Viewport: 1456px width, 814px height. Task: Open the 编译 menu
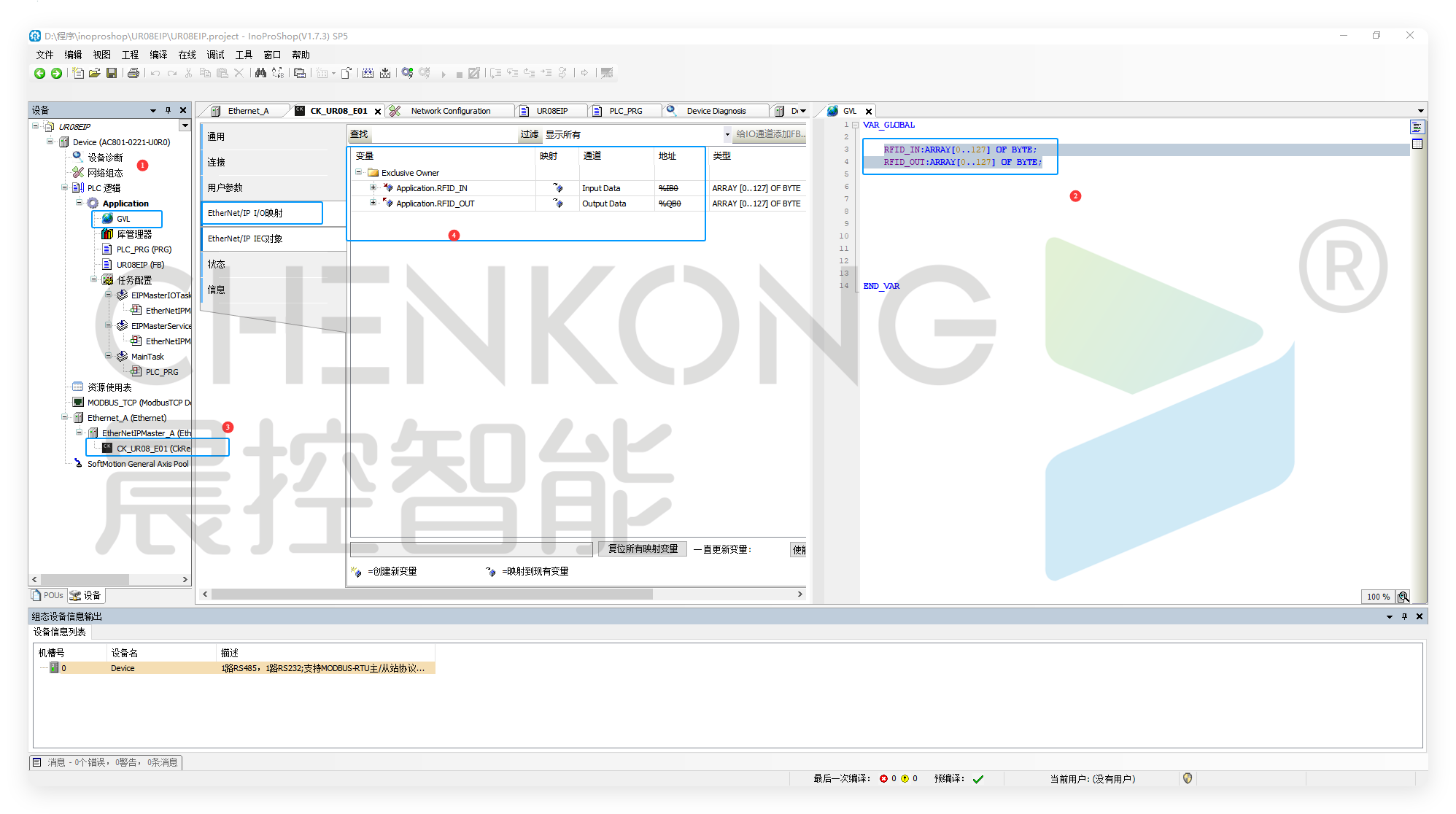pos(158,55)
